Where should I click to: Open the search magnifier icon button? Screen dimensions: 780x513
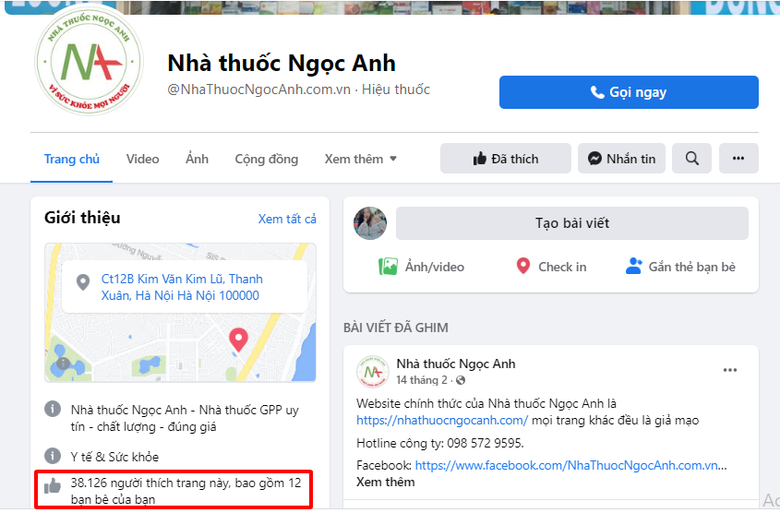click(x=691, y=158)
